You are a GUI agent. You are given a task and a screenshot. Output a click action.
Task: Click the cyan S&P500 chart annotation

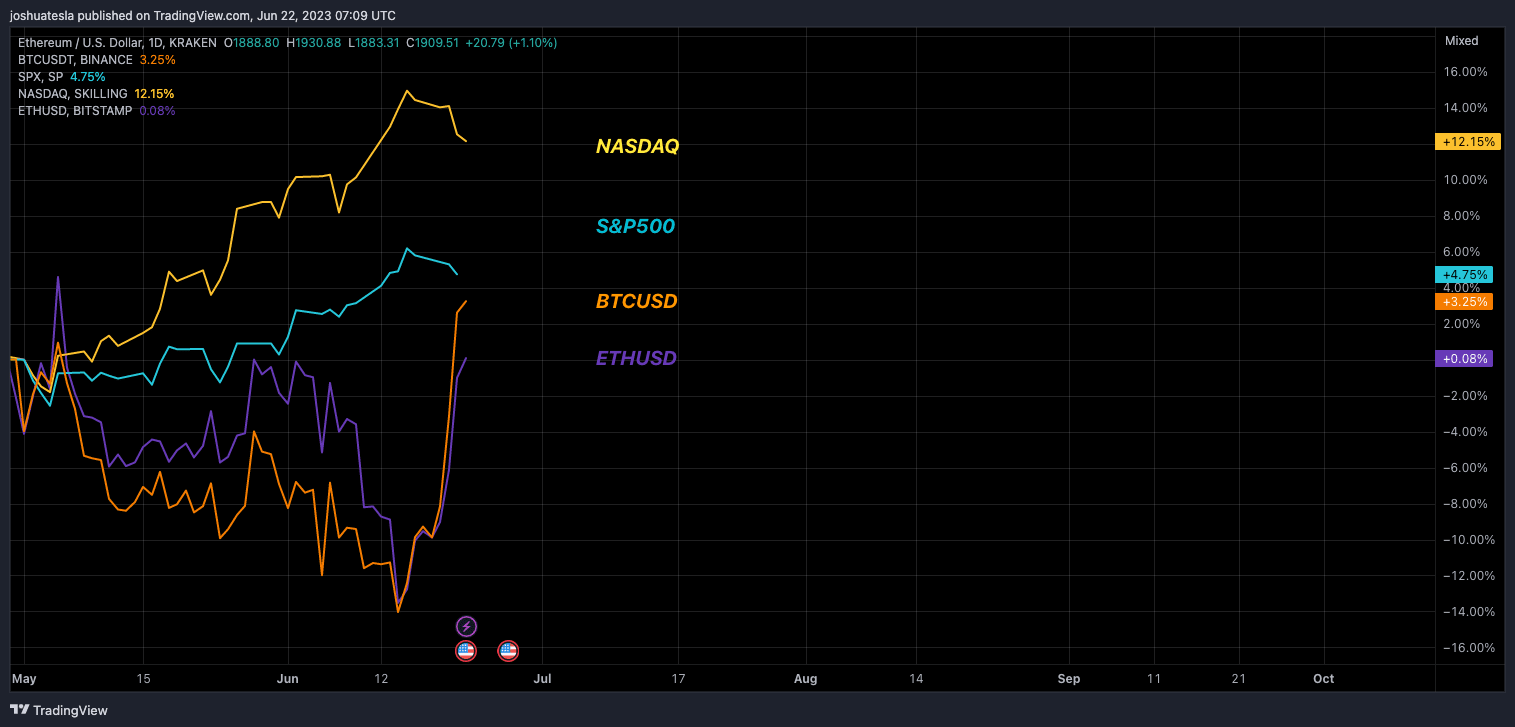(635, 227)
